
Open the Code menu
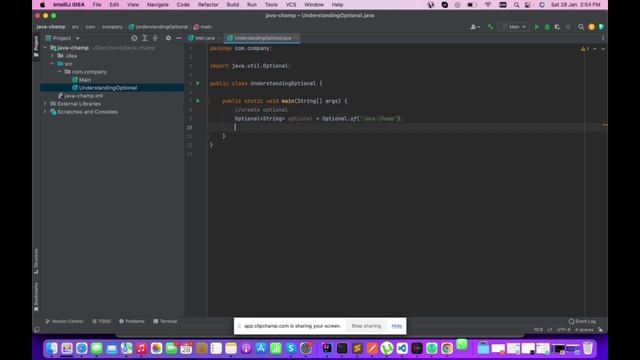(183, 4)
